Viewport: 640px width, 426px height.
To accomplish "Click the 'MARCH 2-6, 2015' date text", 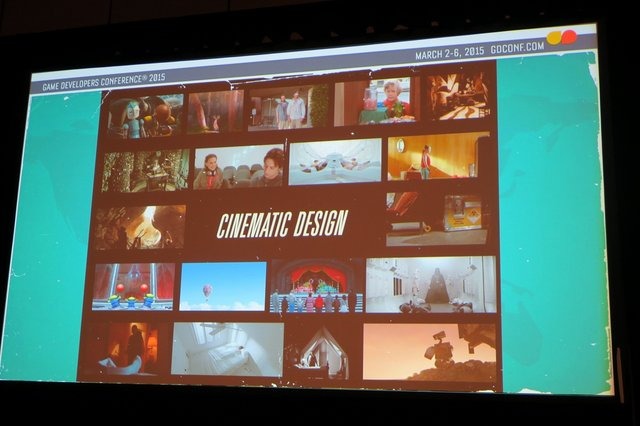I will pos(449,53).
